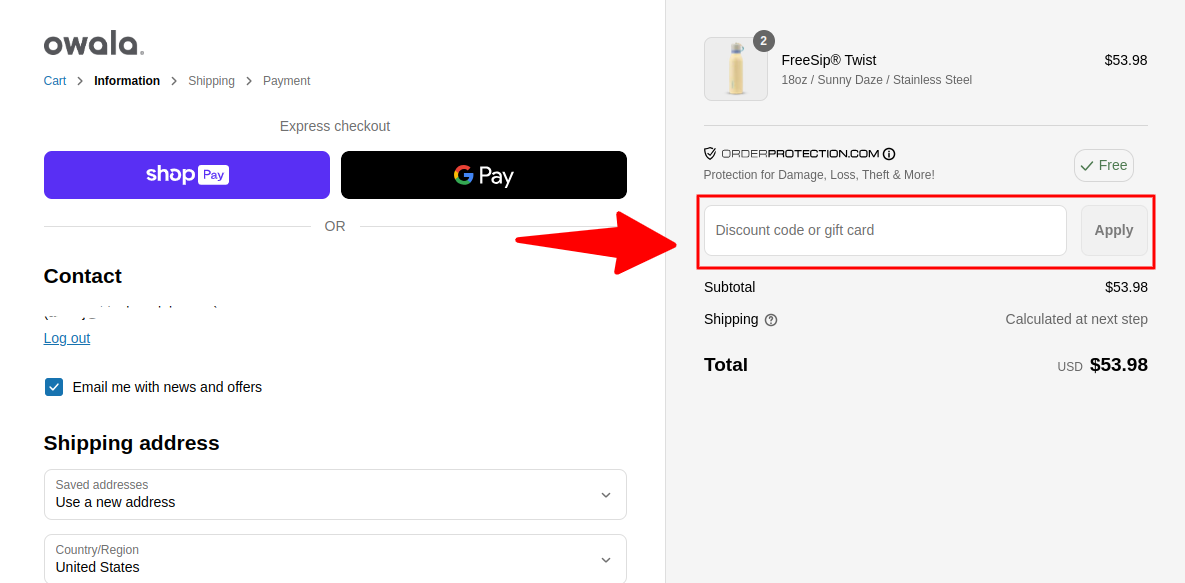The width and height of the screenshot is (1185, 583).
Task: Check out using Google Pay button
Action: [484, 175]
